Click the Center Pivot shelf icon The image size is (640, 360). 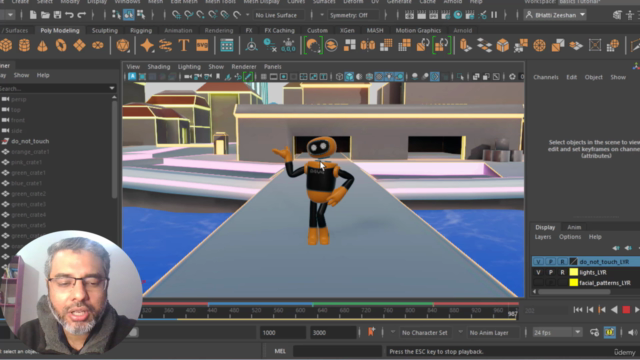click(251, 45)
